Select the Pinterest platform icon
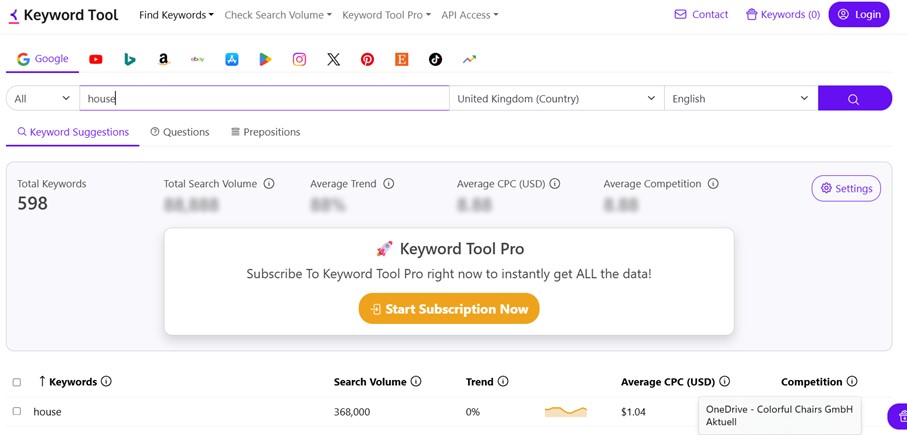 (367, 60)
